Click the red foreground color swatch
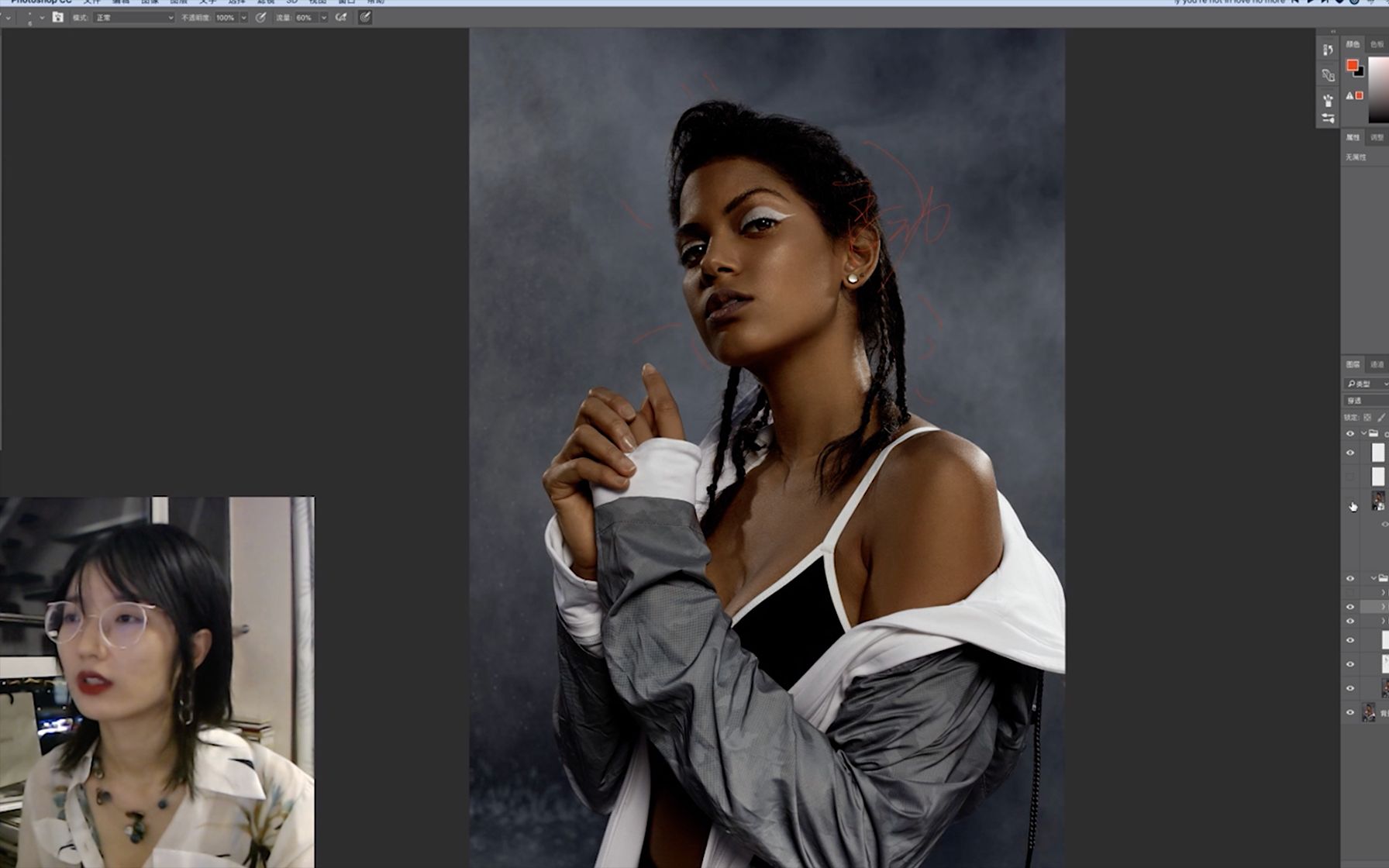The image size is (1389, 868). 1352,65
